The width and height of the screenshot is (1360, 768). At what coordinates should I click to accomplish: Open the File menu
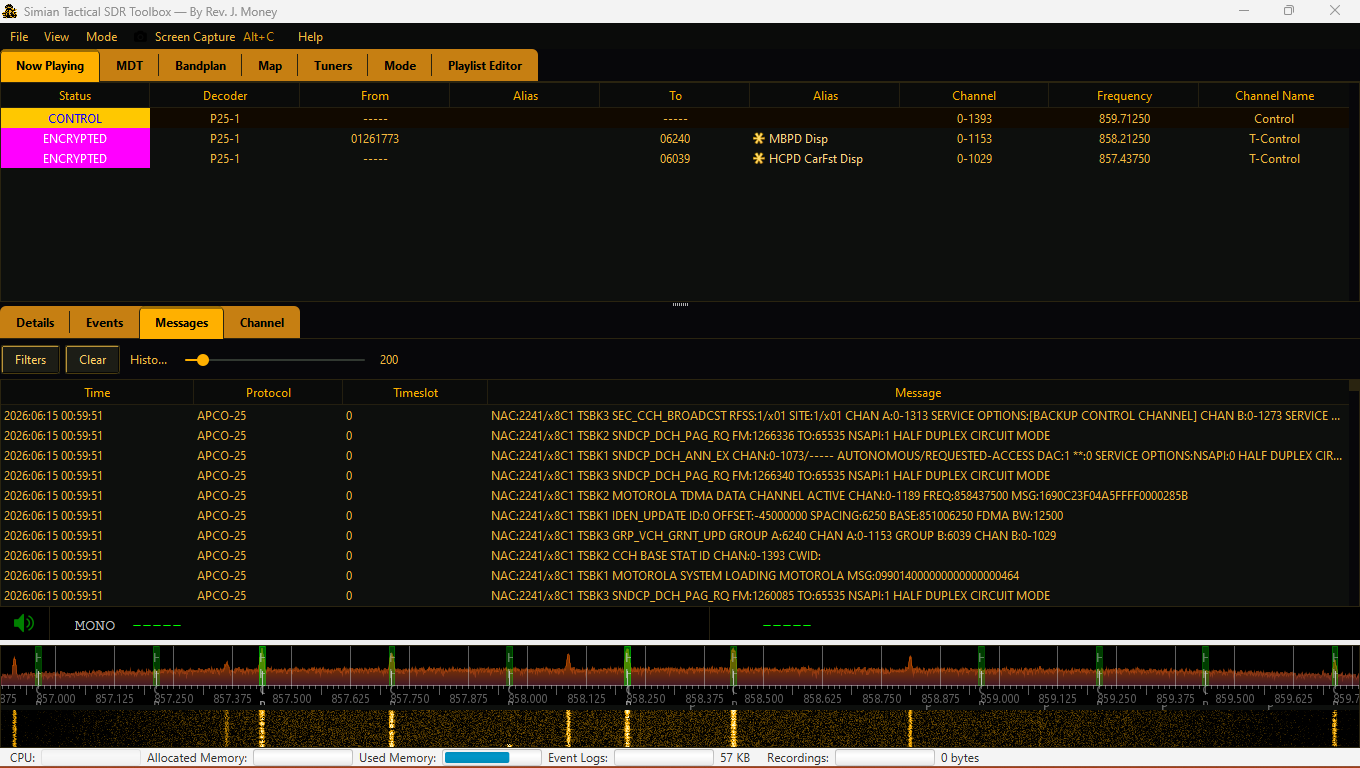point(19,37)
